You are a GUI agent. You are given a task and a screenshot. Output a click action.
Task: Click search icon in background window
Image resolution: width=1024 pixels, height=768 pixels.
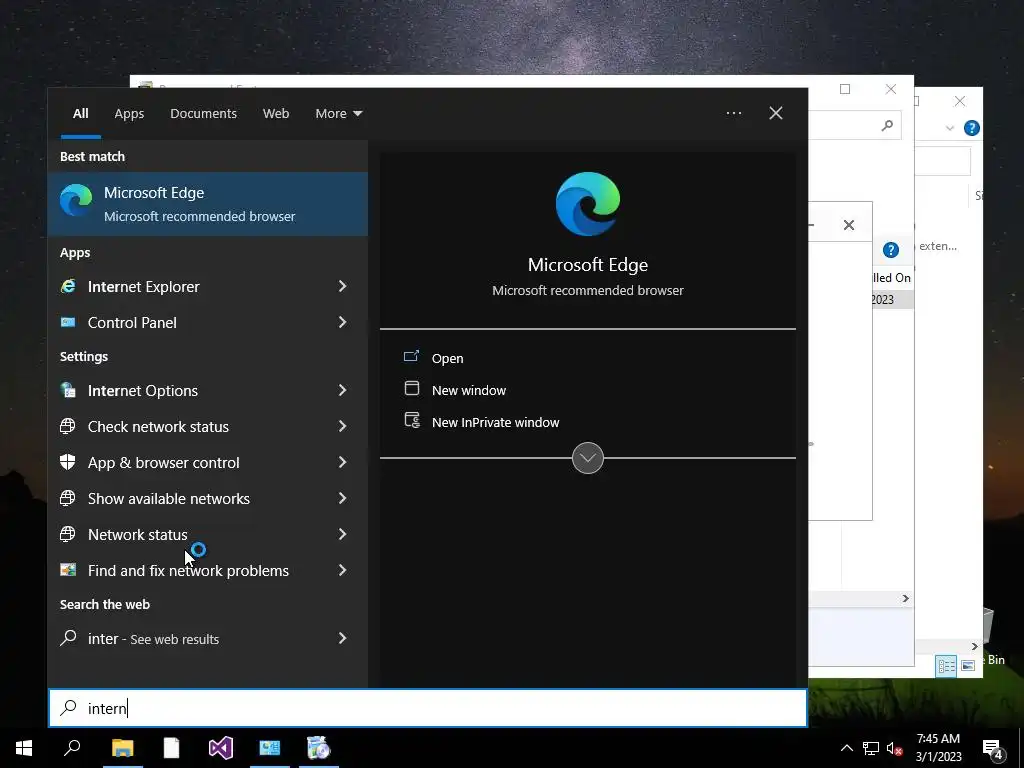pyautogui.click(x=887, y=125)
